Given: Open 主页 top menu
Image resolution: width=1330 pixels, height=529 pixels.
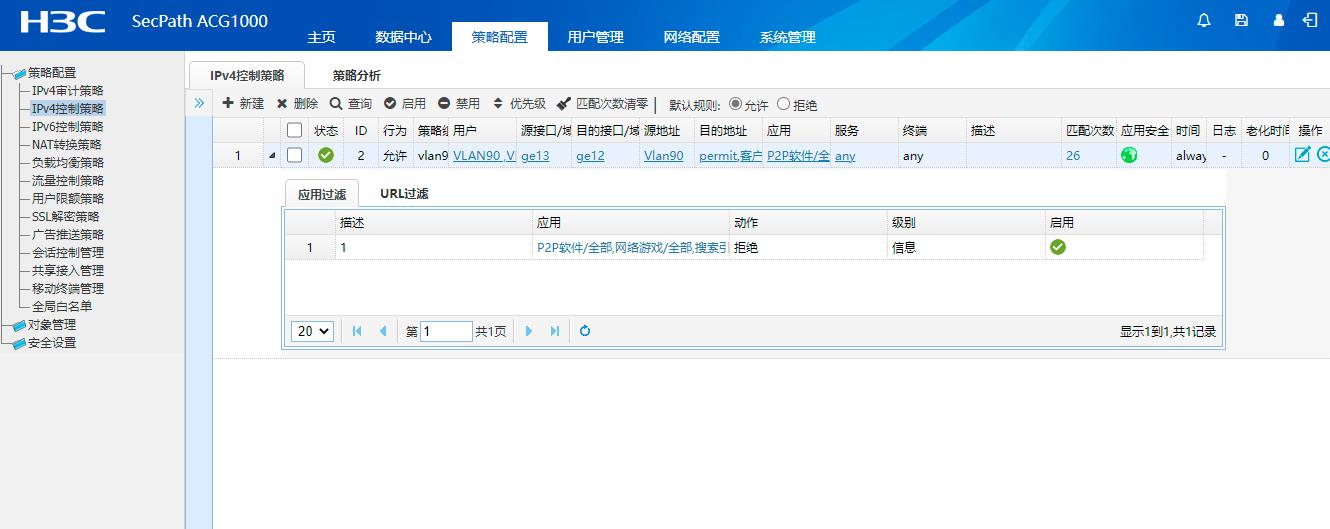Looking at the screenshot, I should tap(321, 37).
